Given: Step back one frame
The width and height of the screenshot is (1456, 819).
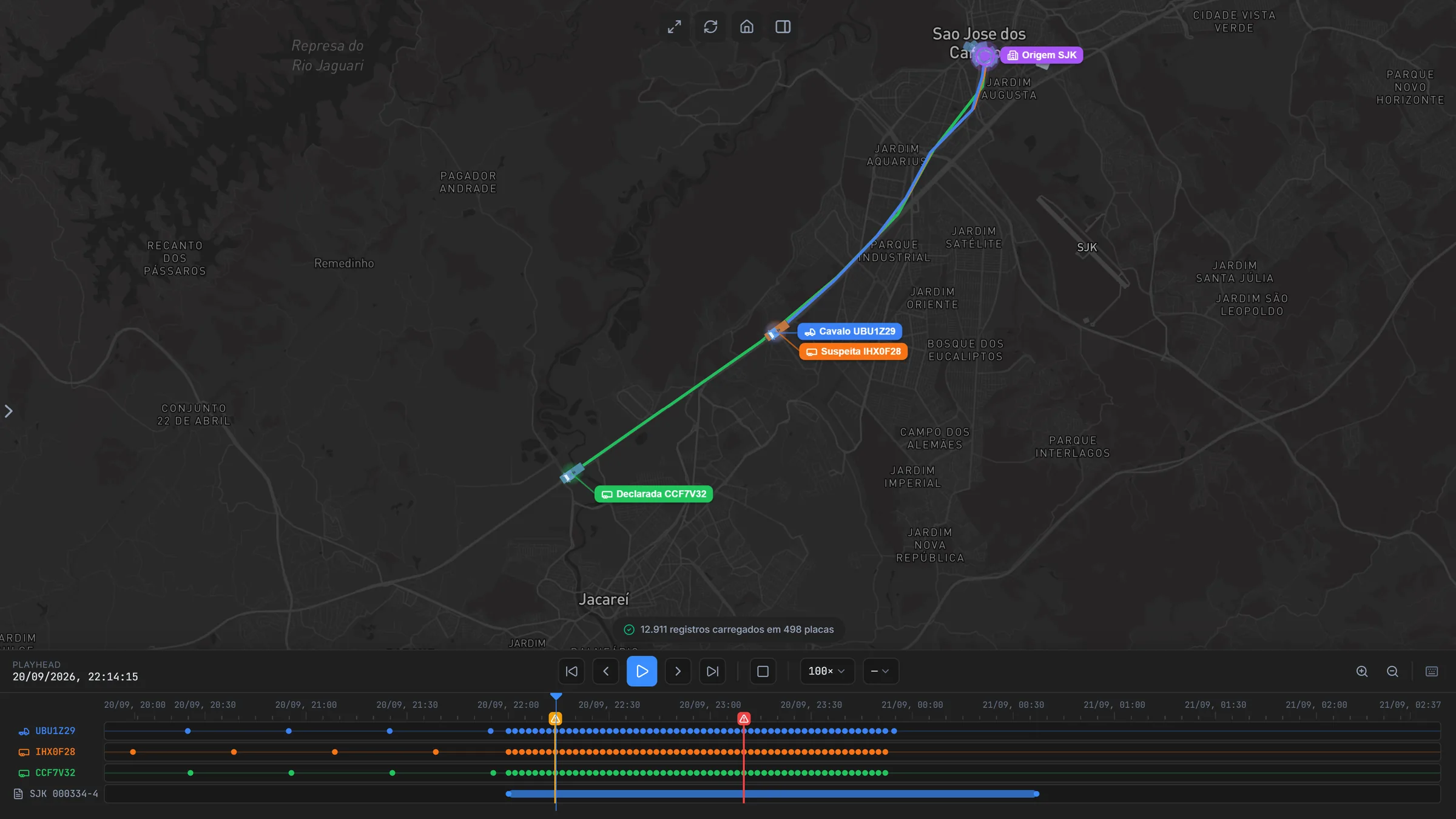Looking at the screenshot, I should 606,671.
